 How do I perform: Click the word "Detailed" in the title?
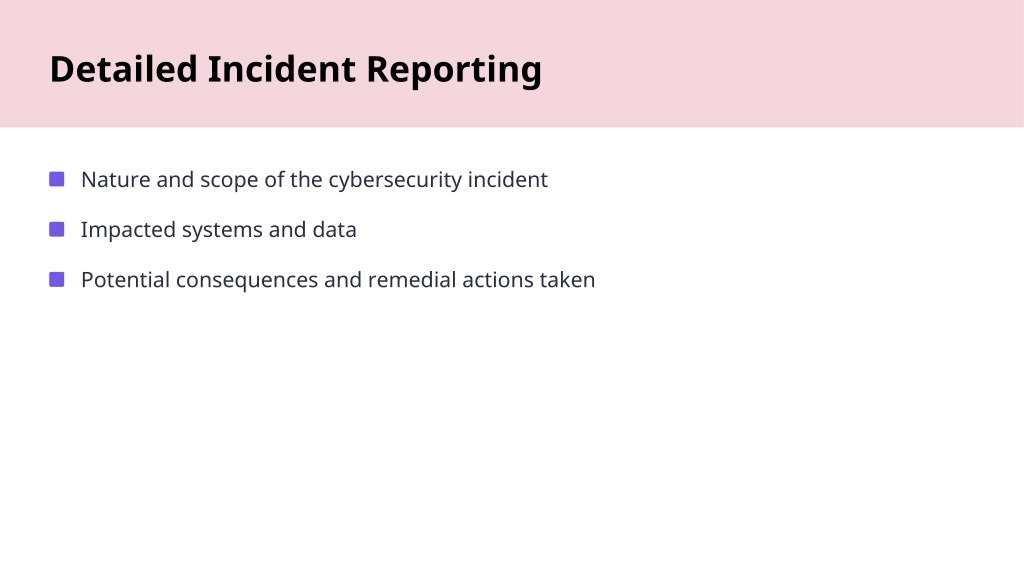coord(123,69)
